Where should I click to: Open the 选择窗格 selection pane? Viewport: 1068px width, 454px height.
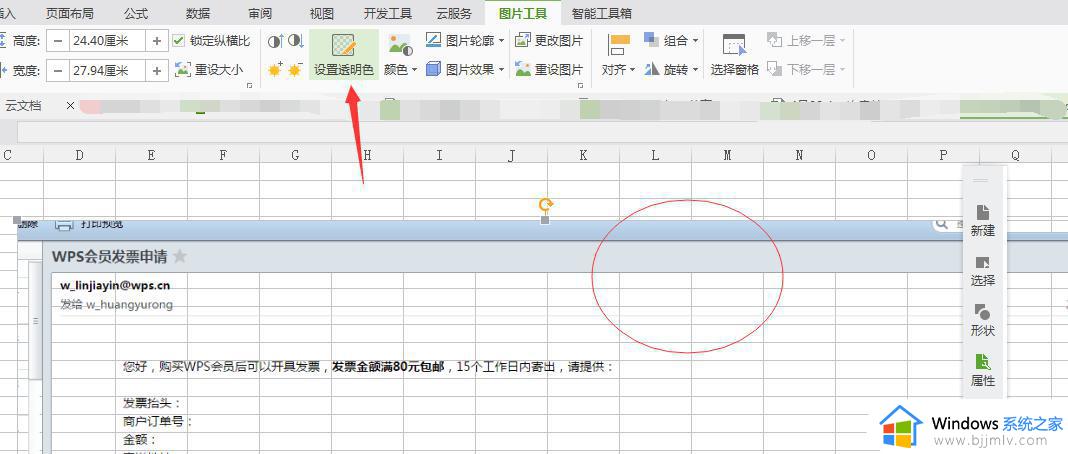(x=734, y=54)
